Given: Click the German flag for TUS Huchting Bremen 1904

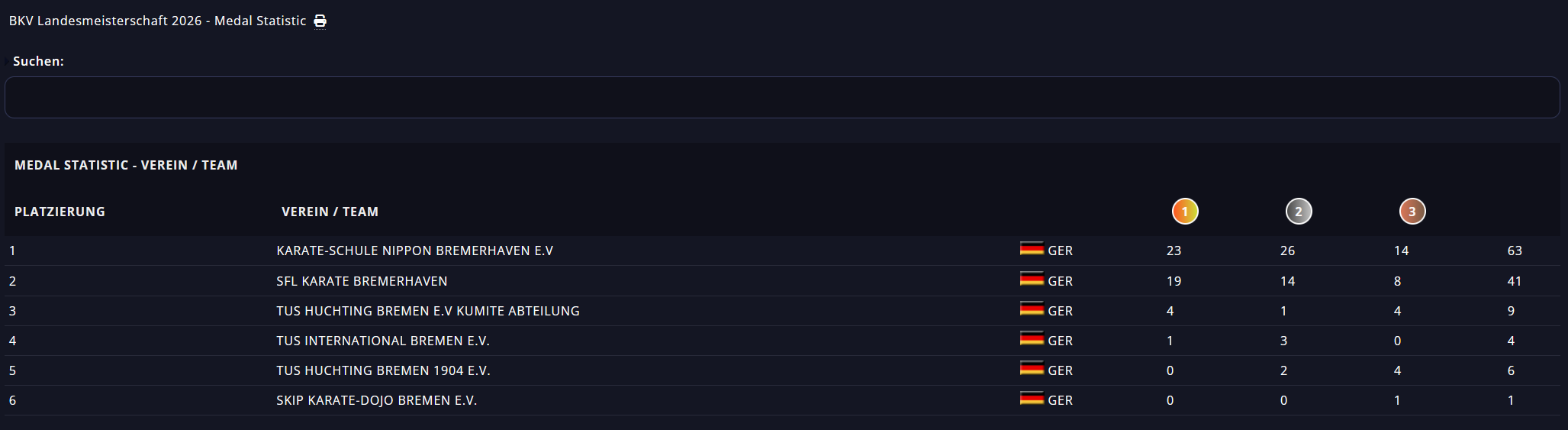Looking at the screenshot, I should 1032,369.
